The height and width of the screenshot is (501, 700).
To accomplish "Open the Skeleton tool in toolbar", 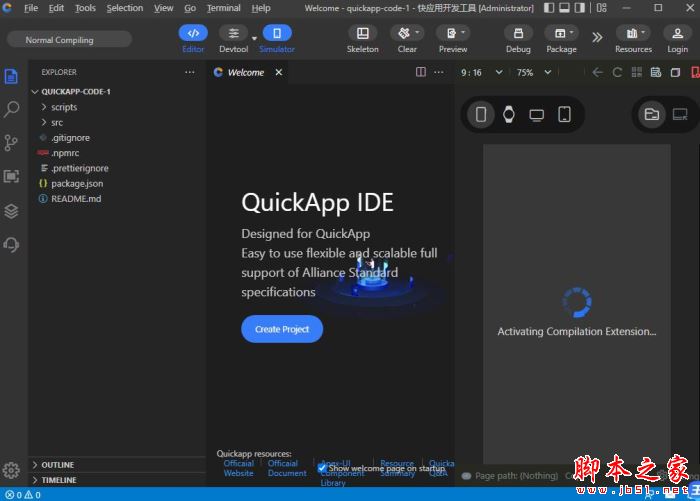I will pyautogui.click(x=362, y=33).
